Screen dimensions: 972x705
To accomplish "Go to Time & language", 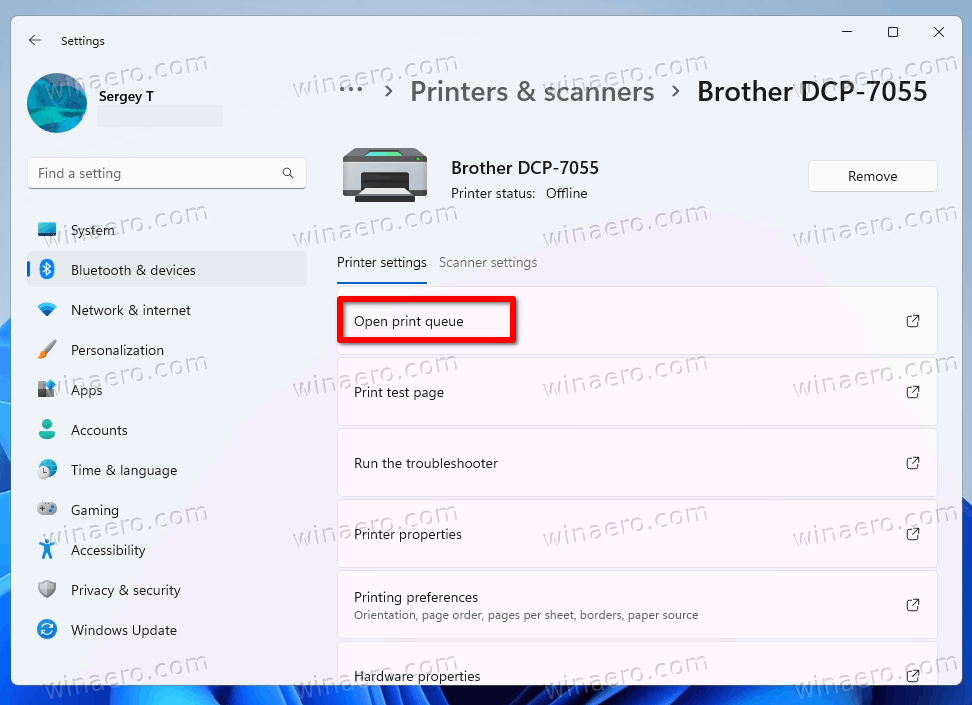I will [167, 470].
